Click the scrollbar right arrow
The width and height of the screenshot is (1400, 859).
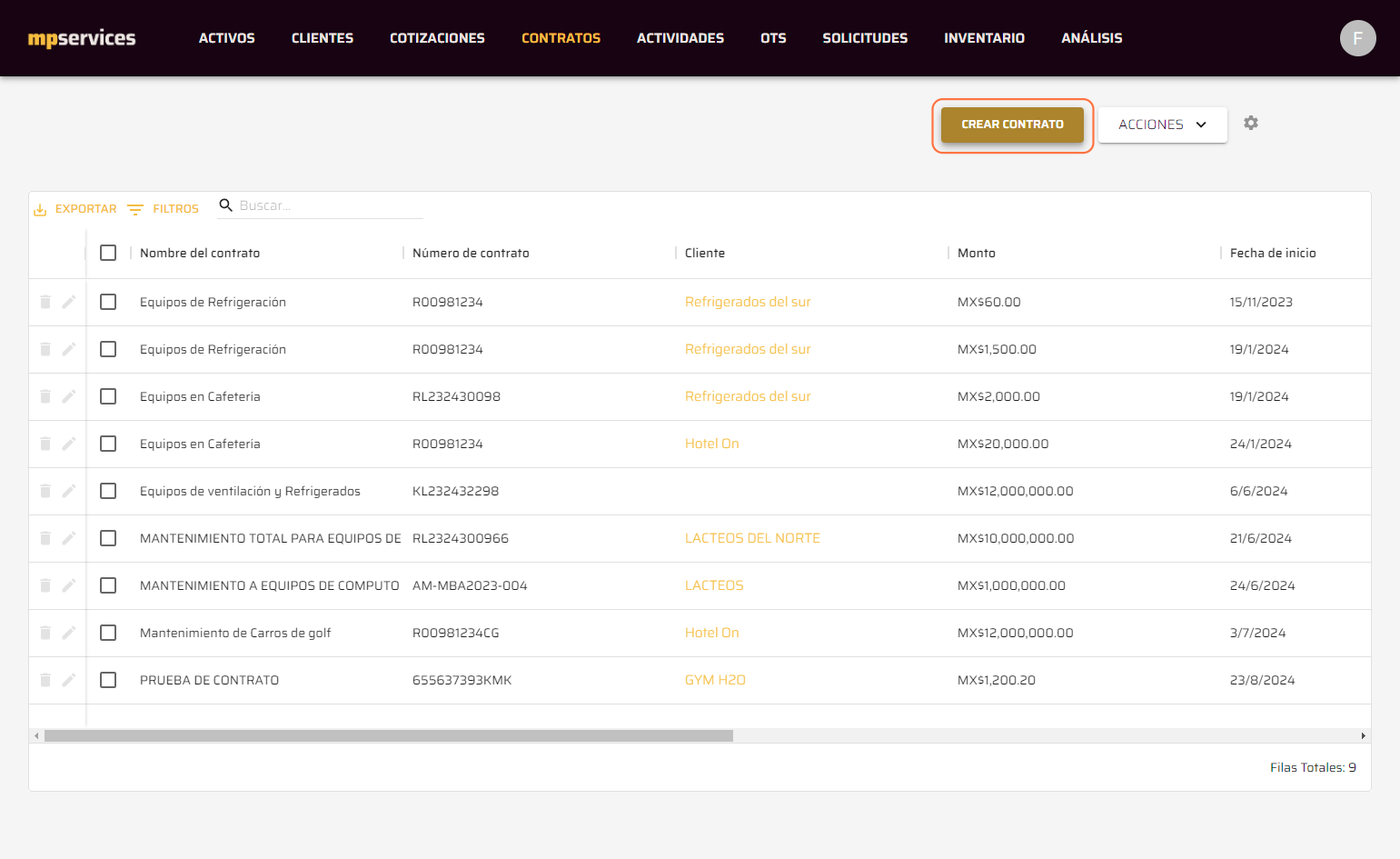1363,735
